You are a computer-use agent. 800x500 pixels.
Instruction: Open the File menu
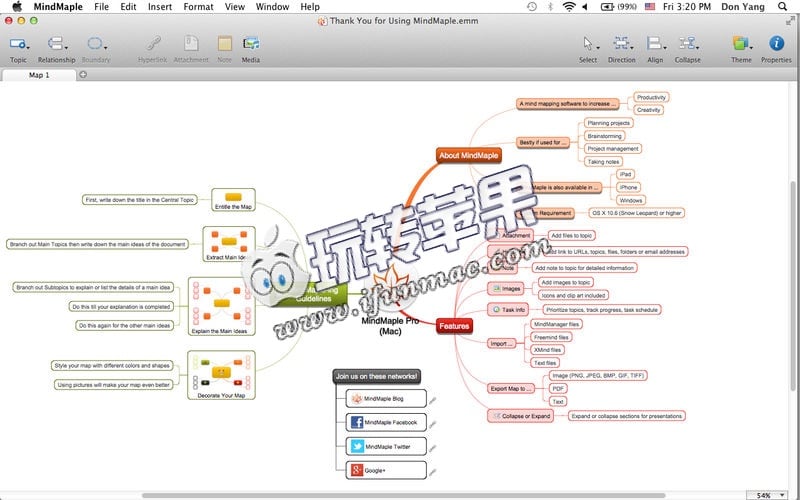tap(102, 7)
